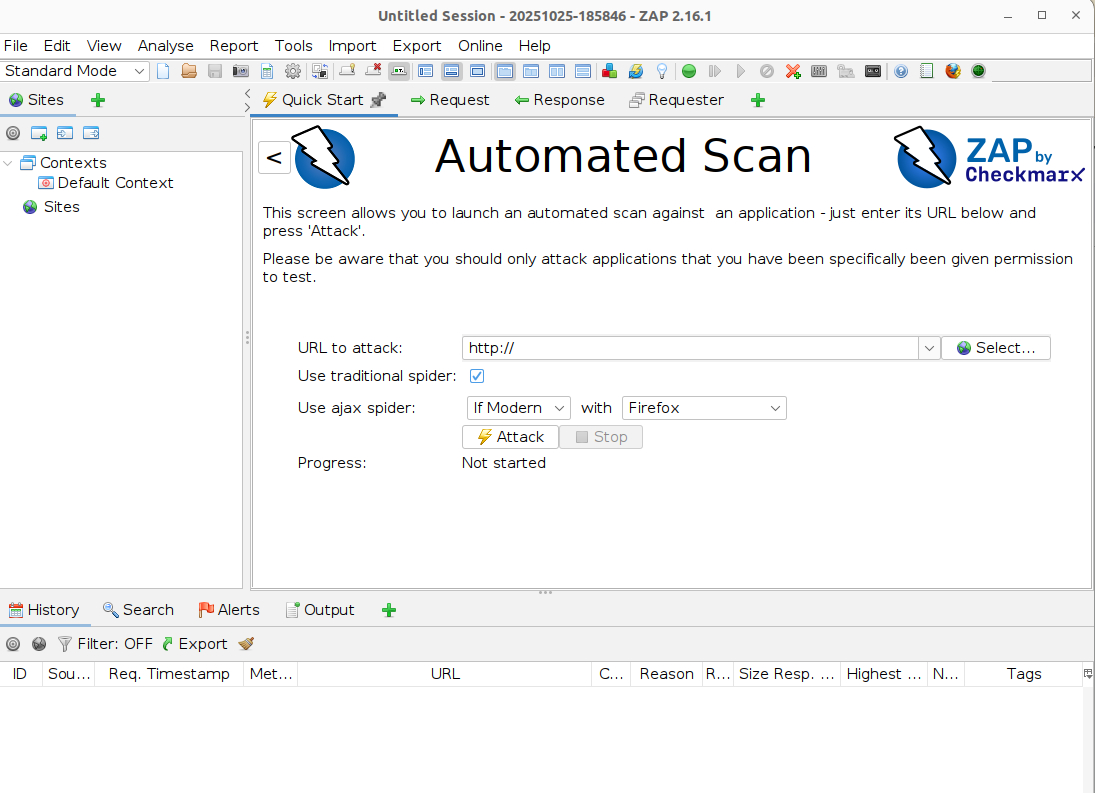Image resolution: width=1095 pixels, height=793 pixels.
Task: Click the URL to attack input field
Action: 690,348
